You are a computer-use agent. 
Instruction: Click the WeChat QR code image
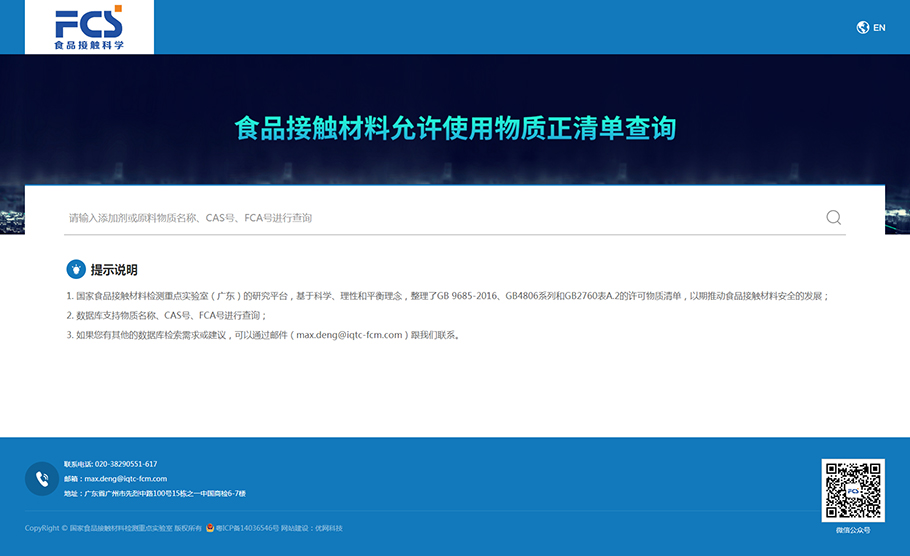pyautogui.click(x=853, y=490)
